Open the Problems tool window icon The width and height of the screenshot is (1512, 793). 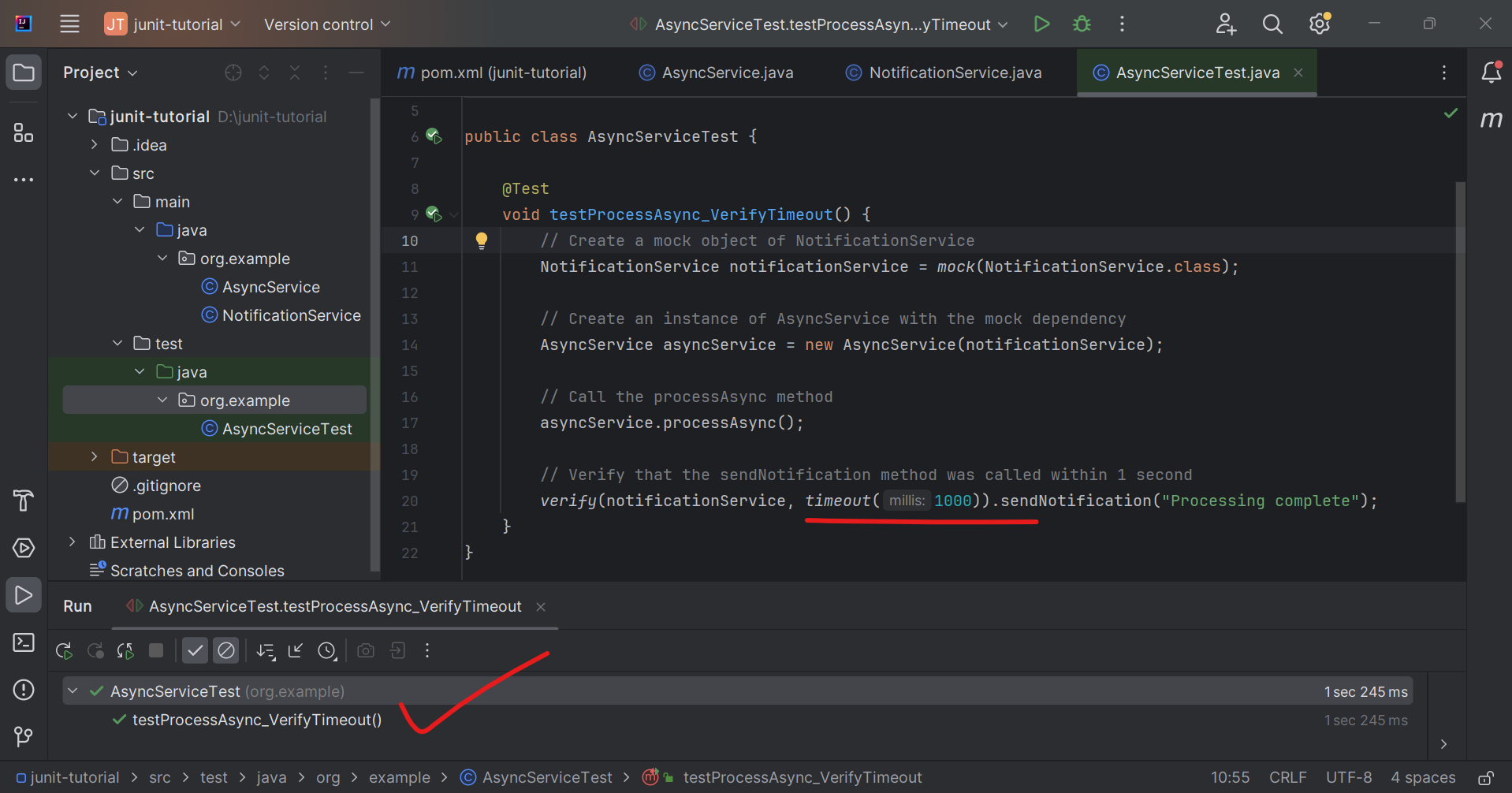[23, 690]
